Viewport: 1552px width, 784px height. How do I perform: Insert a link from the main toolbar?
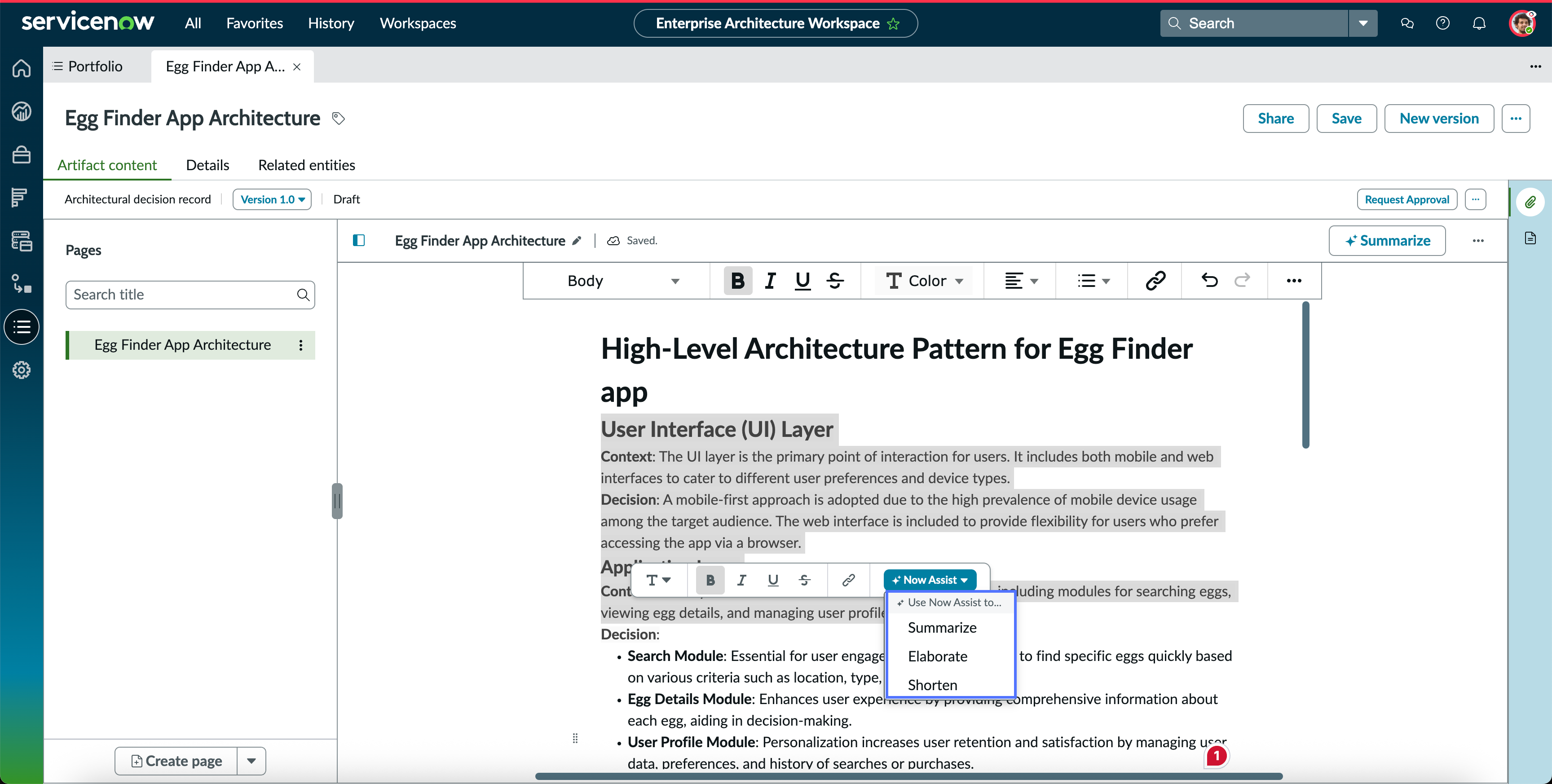click(1155, 281)
